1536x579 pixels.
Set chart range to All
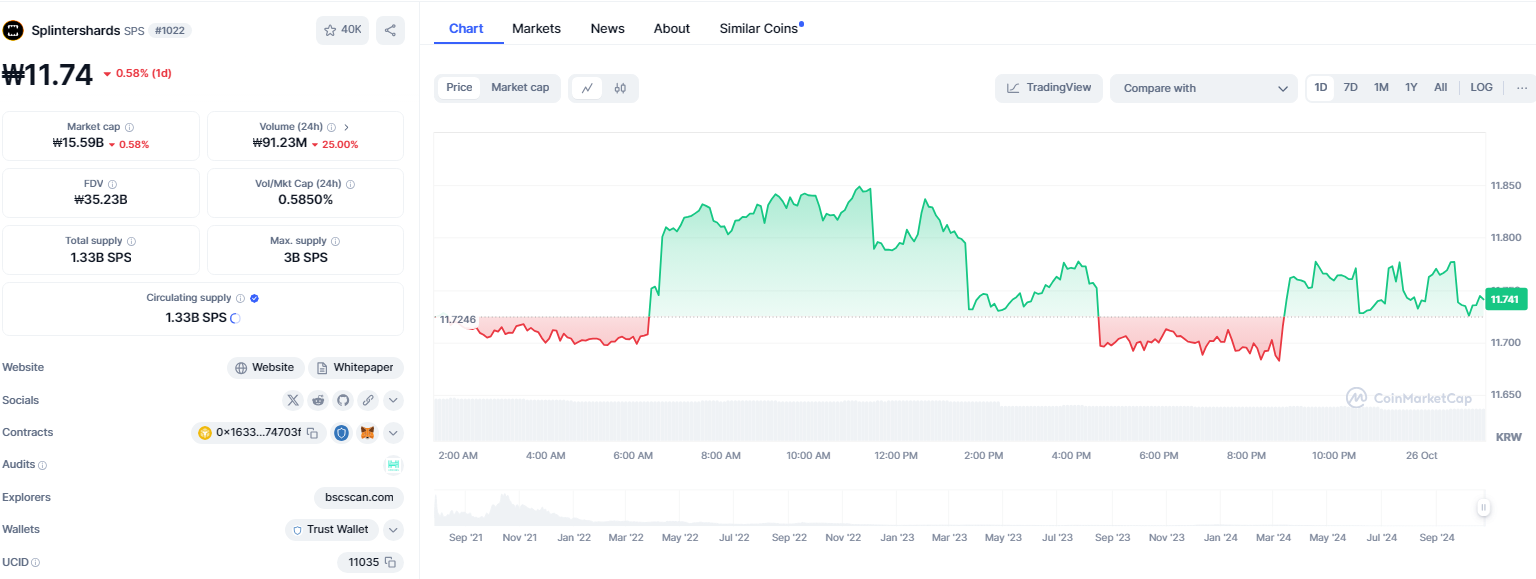click(1440, 88)
